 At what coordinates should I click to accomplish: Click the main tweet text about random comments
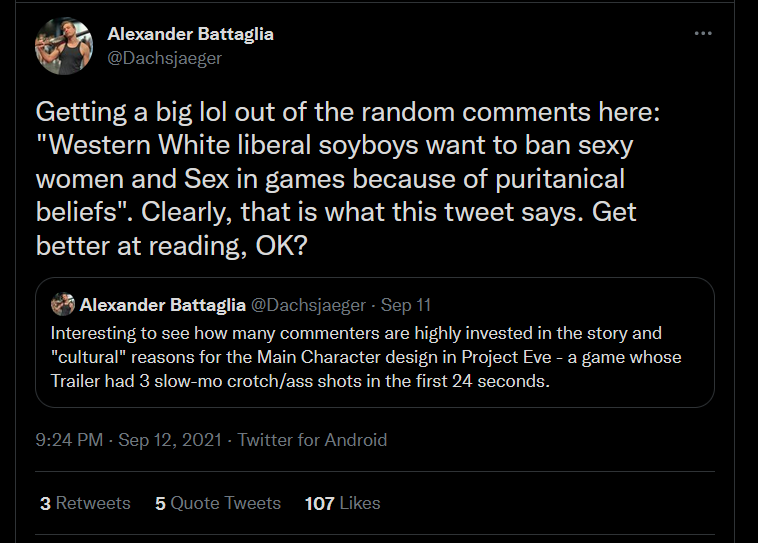point(348,178)
